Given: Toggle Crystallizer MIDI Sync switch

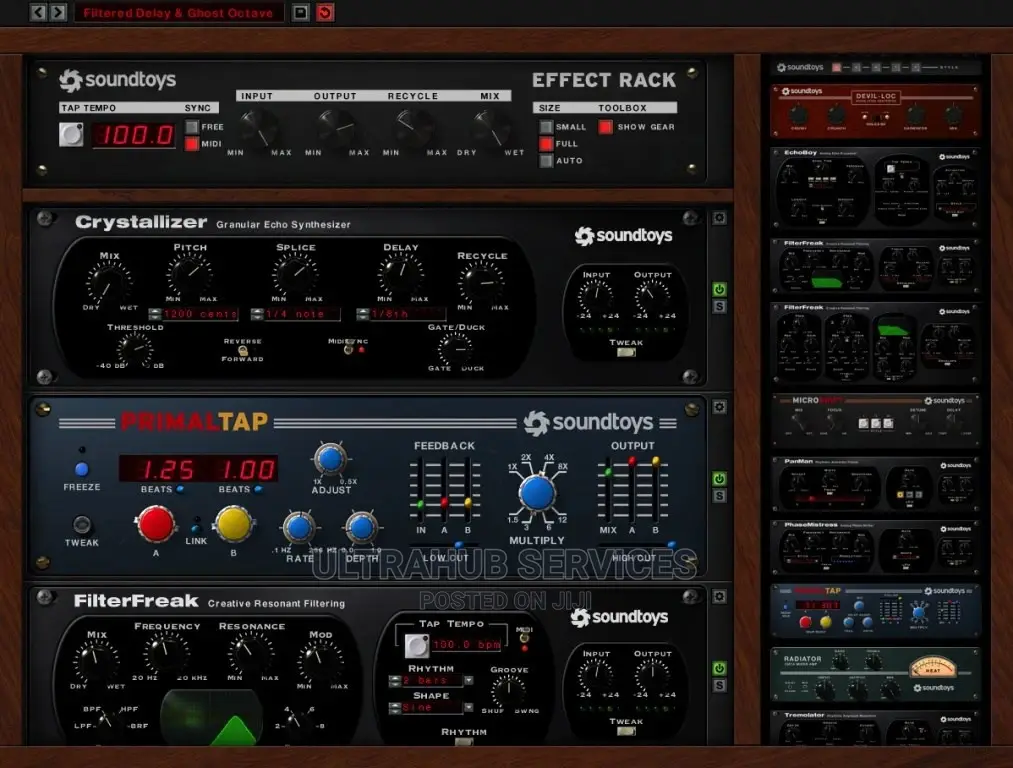Looking at the screenshot, I should pos(349,349).
